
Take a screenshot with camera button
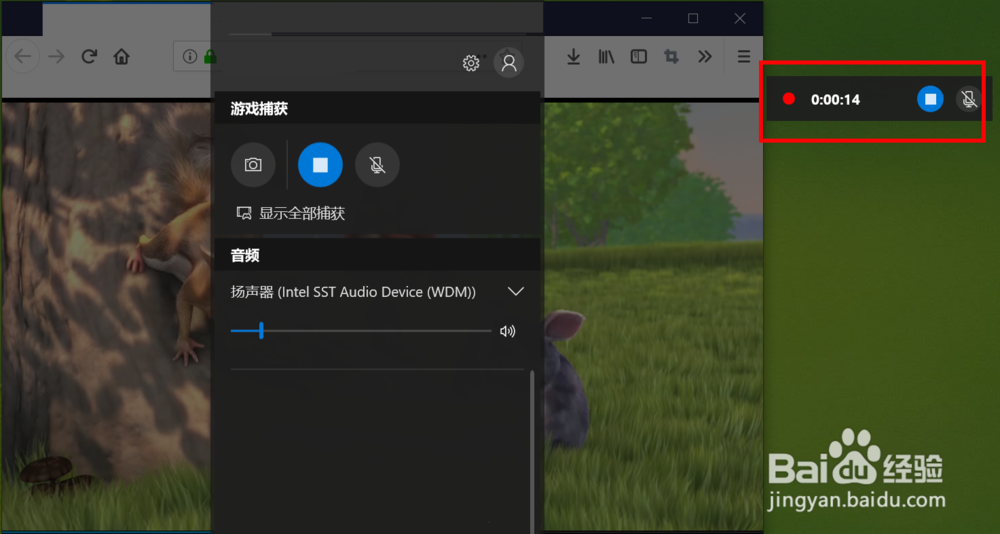coord(253,165)
